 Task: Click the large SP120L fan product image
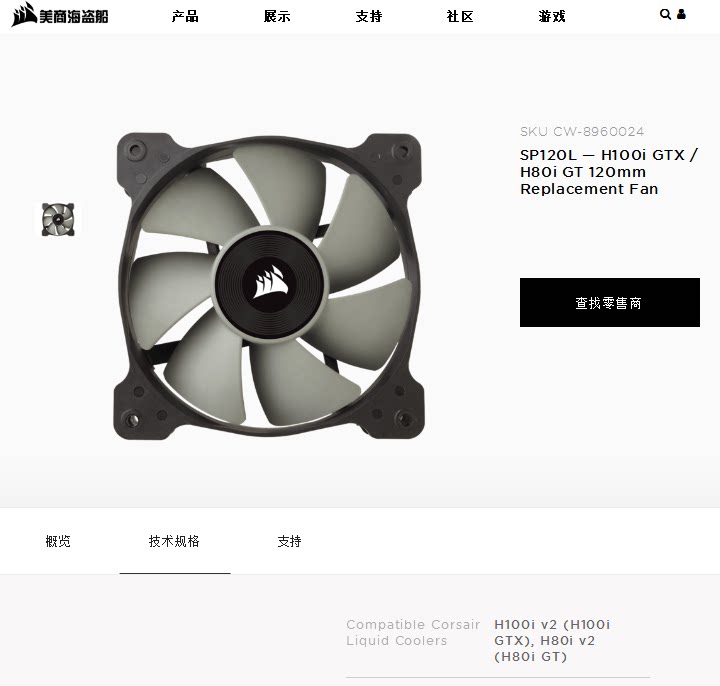coord(269,286)
